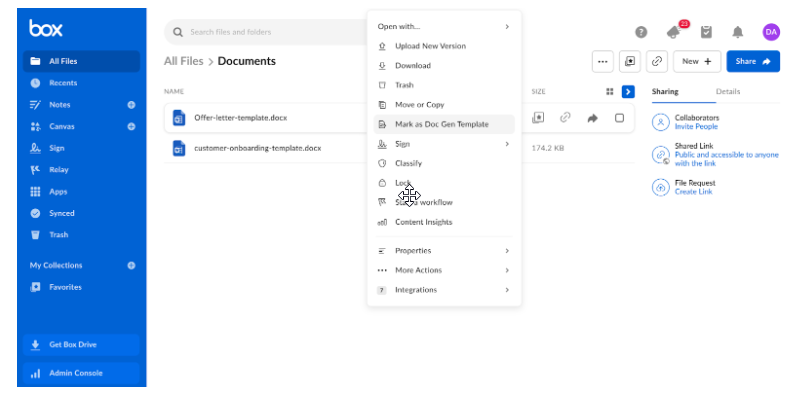Image resolution: width=811 pixels, height=412 pixels.
Task: Switch to the Details tab
Action: [728, 91]
